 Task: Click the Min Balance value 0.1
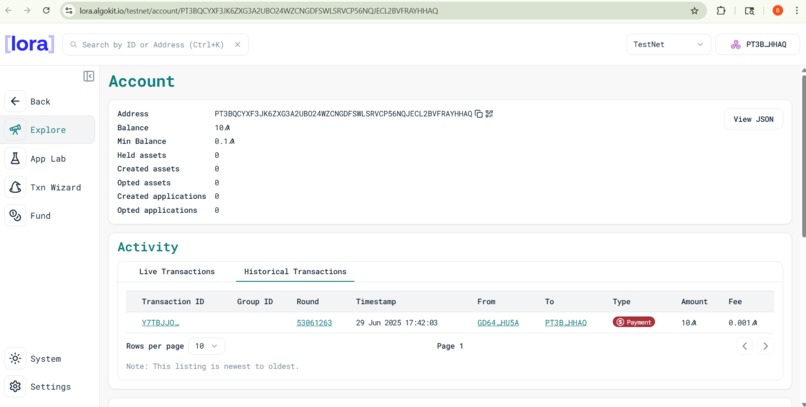(x=224, y=141)
